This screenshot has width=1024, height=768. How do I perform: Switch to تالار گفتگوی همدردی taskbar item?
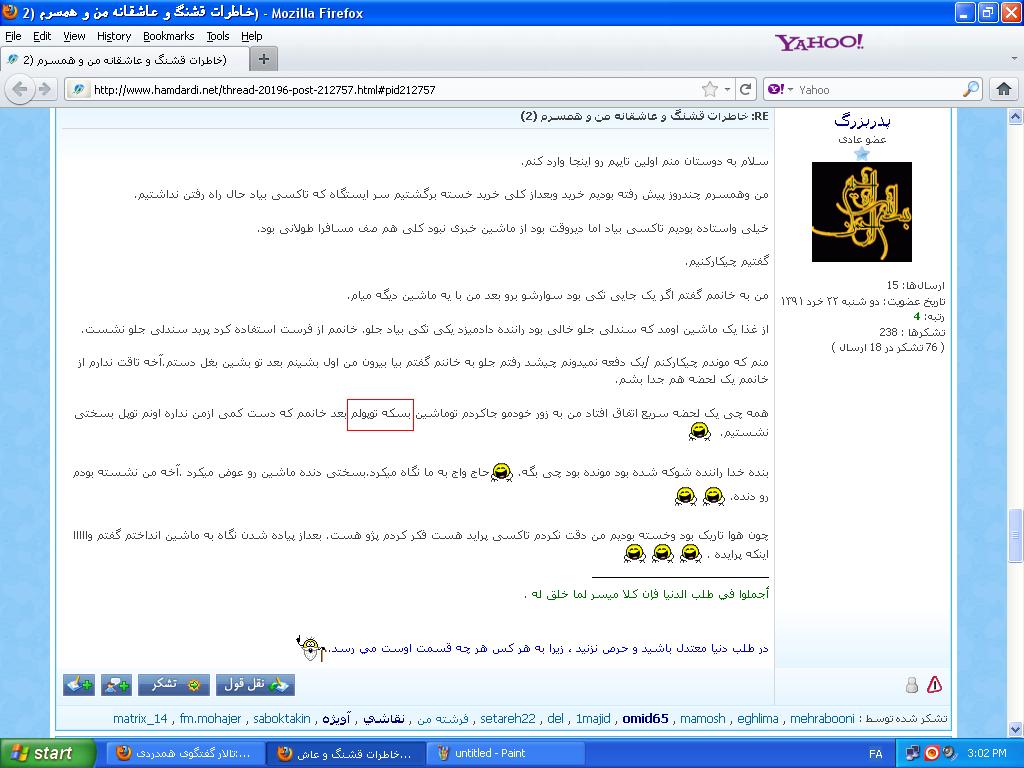185,753
